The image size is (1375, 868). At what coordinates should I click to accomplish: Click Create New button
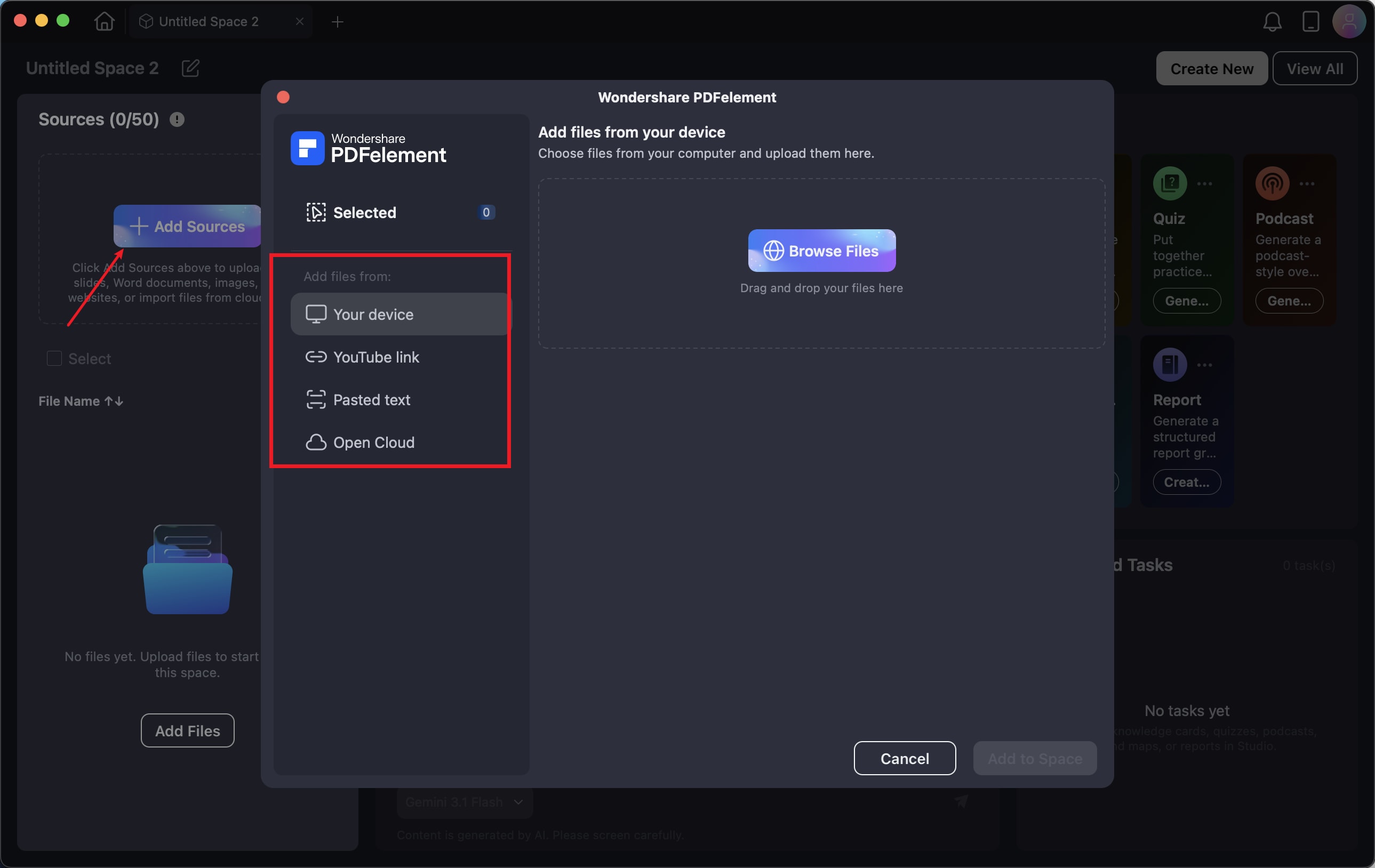[x=1212, y=68]
